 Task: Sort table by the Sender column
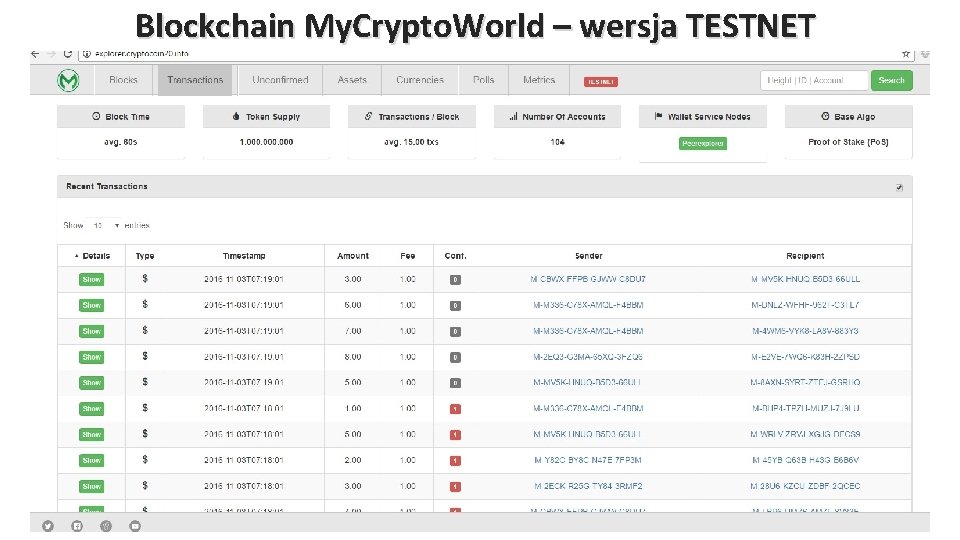588,256
